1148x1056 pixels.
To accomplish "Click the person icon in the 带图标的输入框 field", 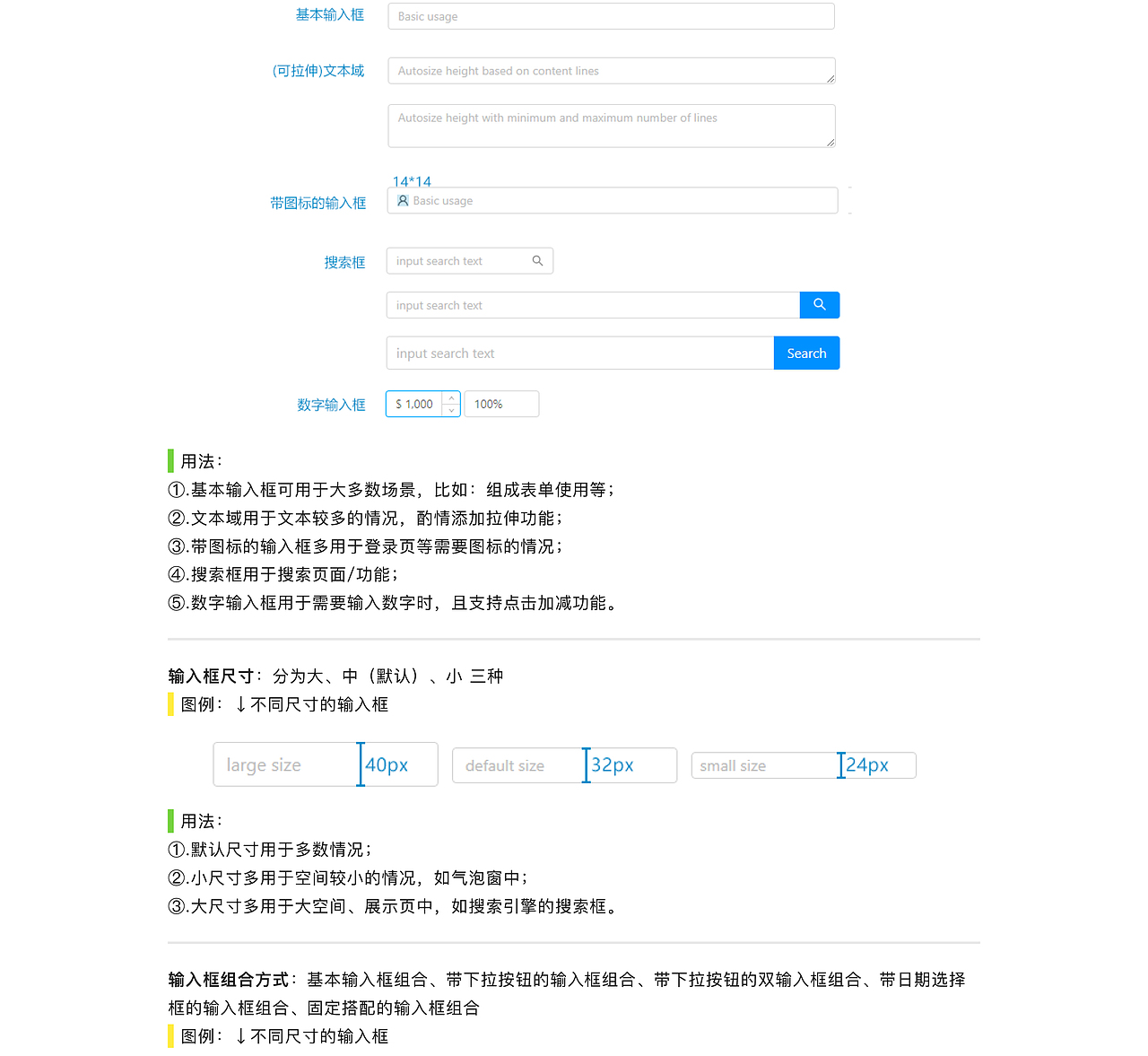I will tap(403, 200).
